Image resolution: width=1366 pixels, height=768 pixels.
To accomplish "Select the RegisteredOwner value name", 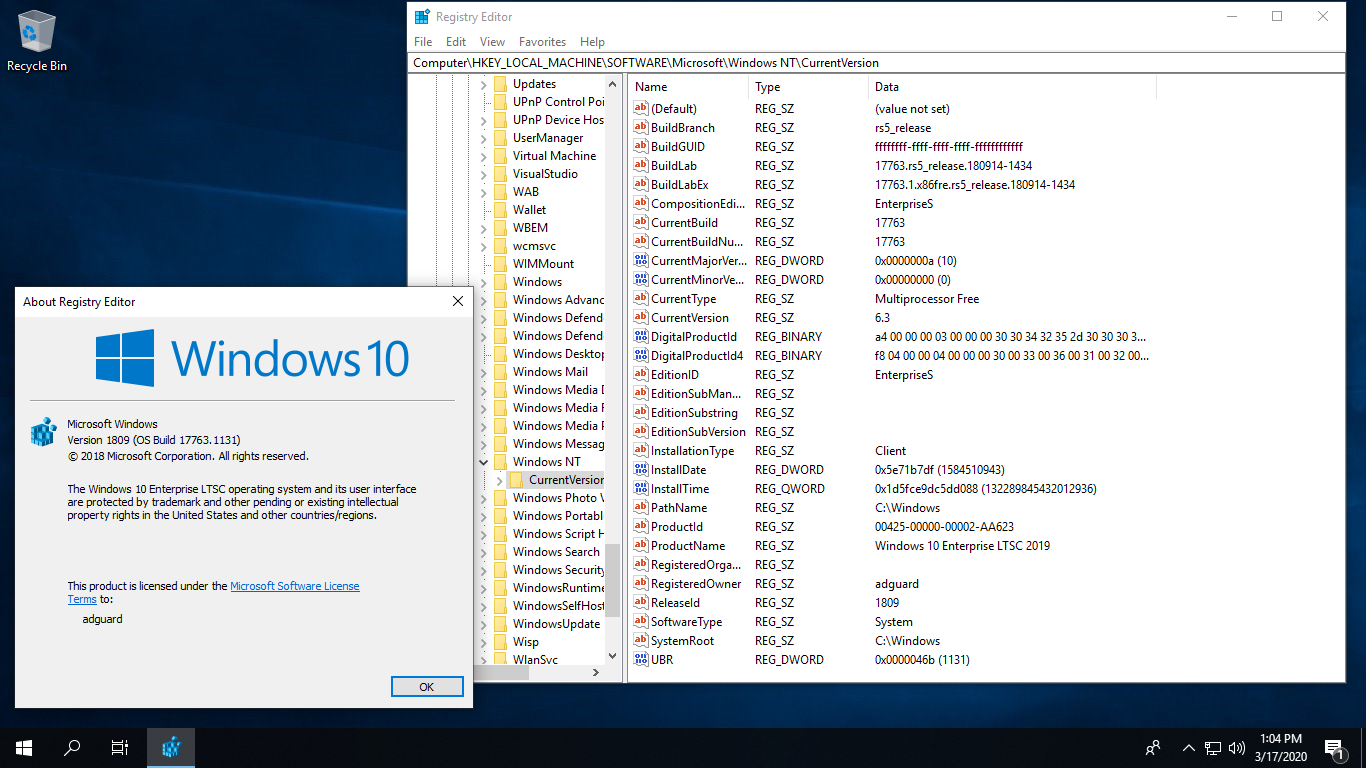I will pos(696,584).
